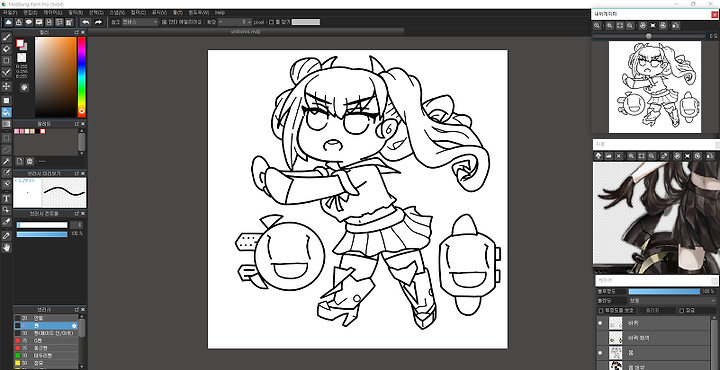Select the Operation tool below Text
Viewport: 720px width, 370px height.
6,210
